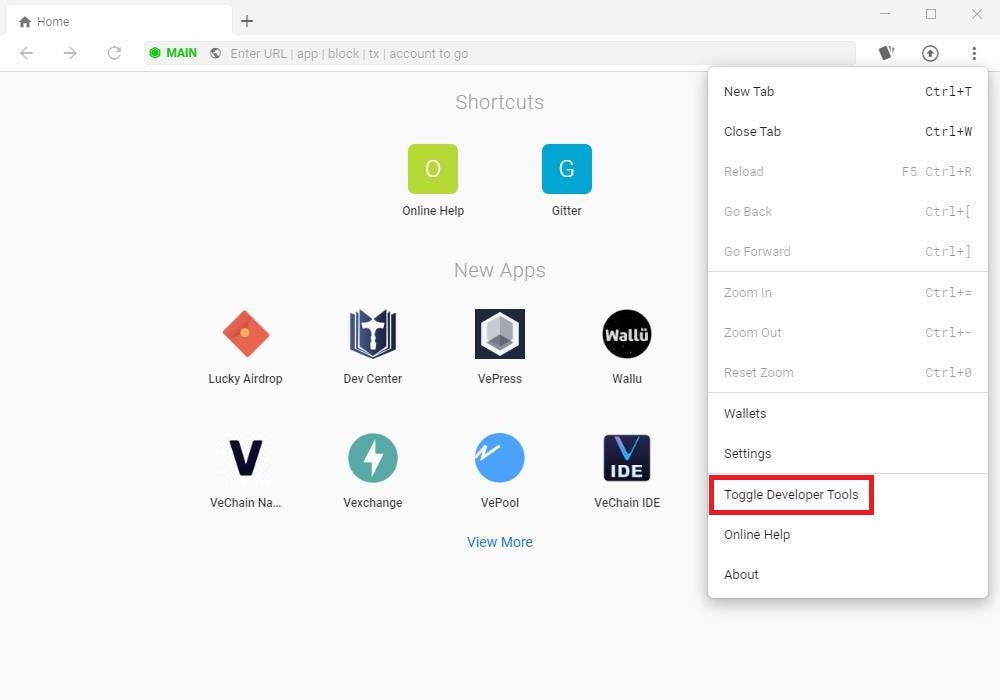Open the Gitter shortcut tile
The height and width of the screenshot is (700, 1000).
566,169
